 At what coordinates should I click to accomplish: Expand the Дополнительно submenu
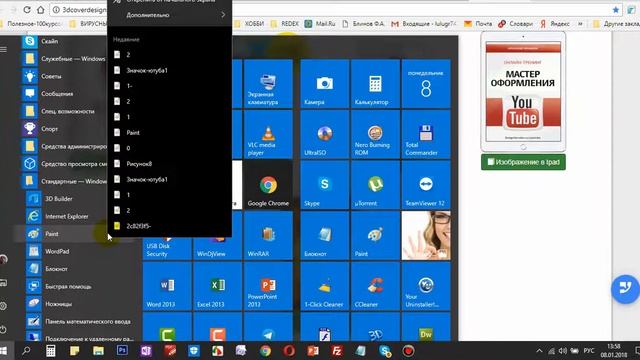pyautogui.click(x=170, y=15)
